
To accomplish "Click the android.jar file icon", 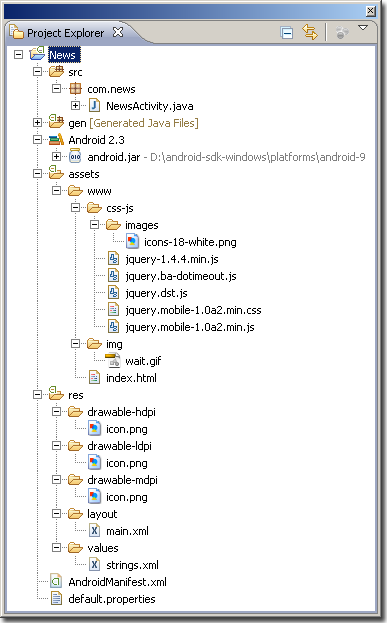I will [x=75, y=157].
